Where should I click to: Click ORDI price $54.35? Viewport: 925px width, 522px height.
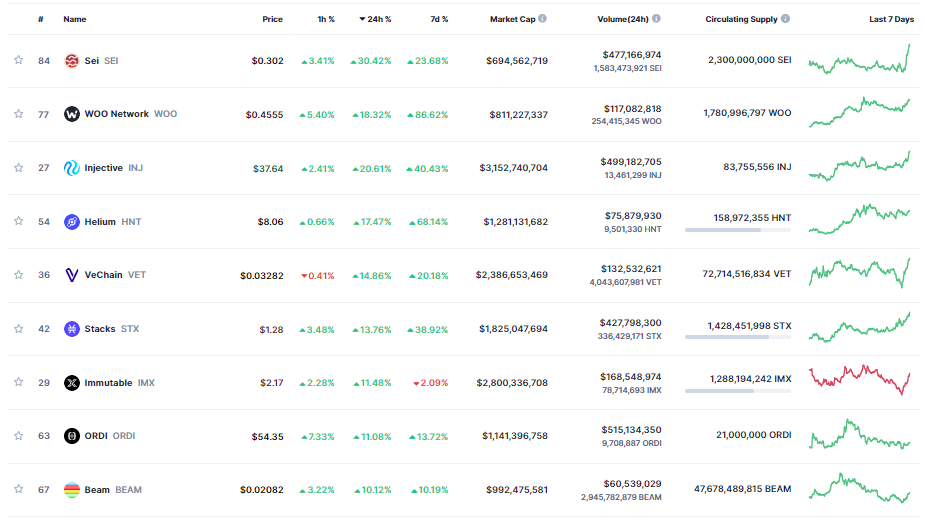(x=268, y=436)
